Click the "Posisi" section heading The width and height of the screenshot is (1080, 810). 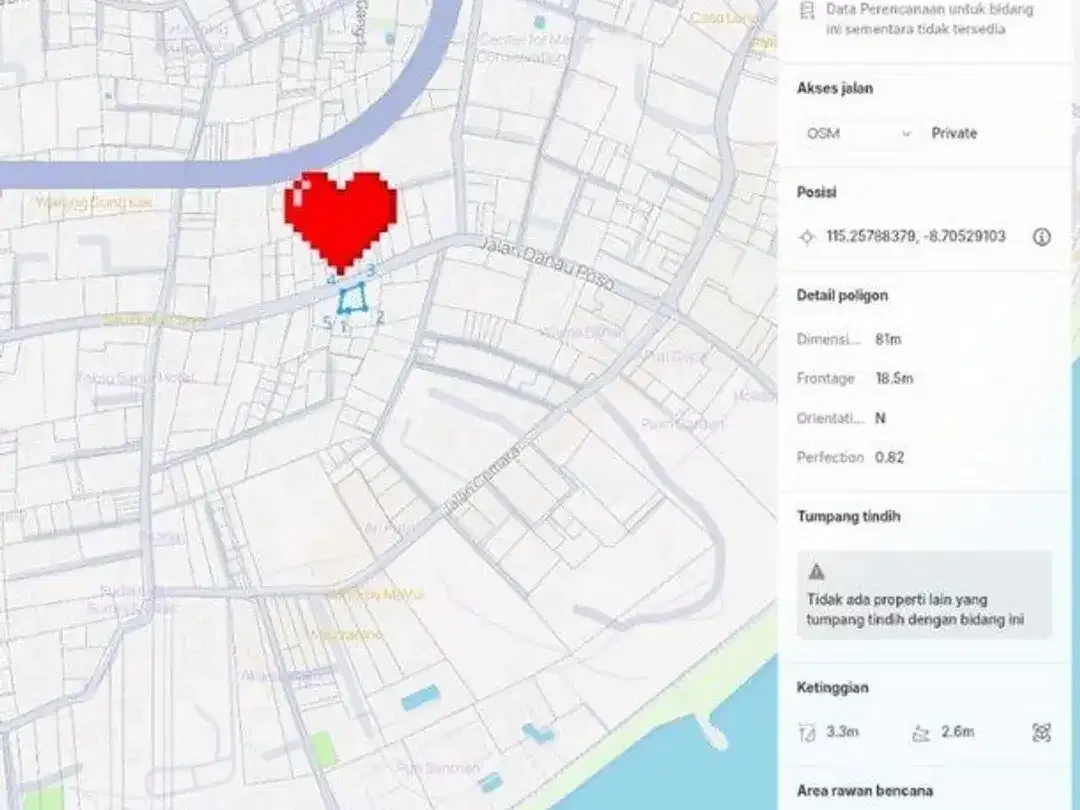pyautogui.click(x=816, y=192)
